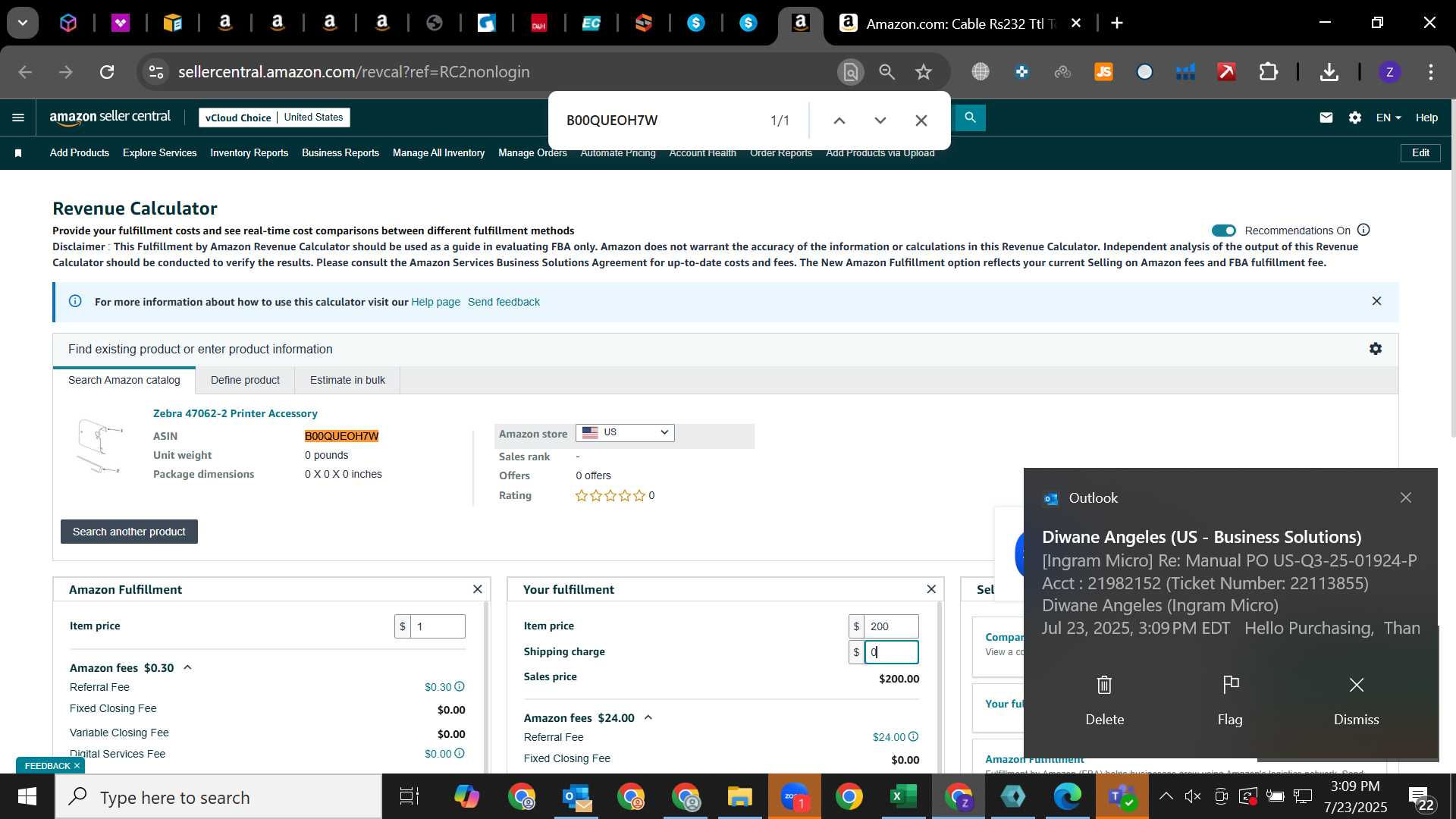Switch to the Define product tab
The height and width of the screenshot is (819, 1456).
(x=245, y=380)
